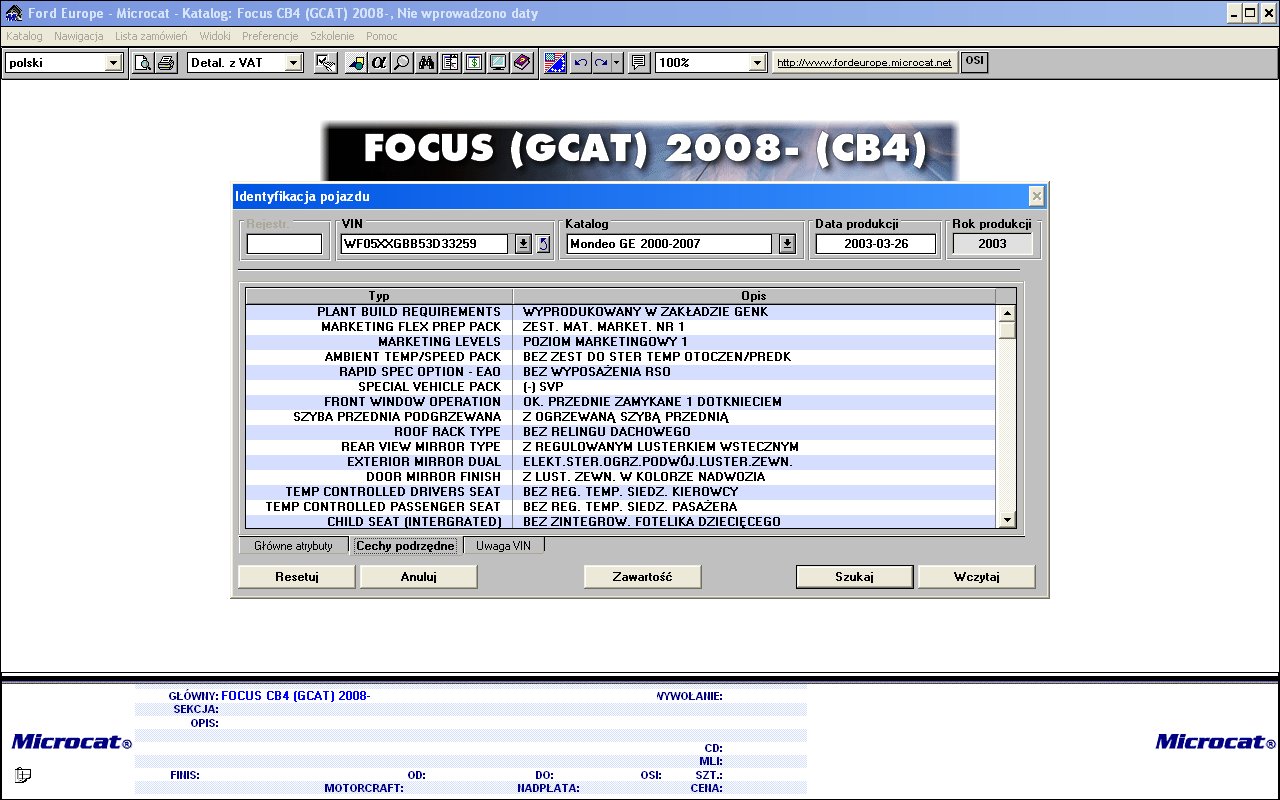Click the magnifying glass icon
The height and width of the screenshot is (800, 1280).
pyautogui.click(x=401, y=63)
